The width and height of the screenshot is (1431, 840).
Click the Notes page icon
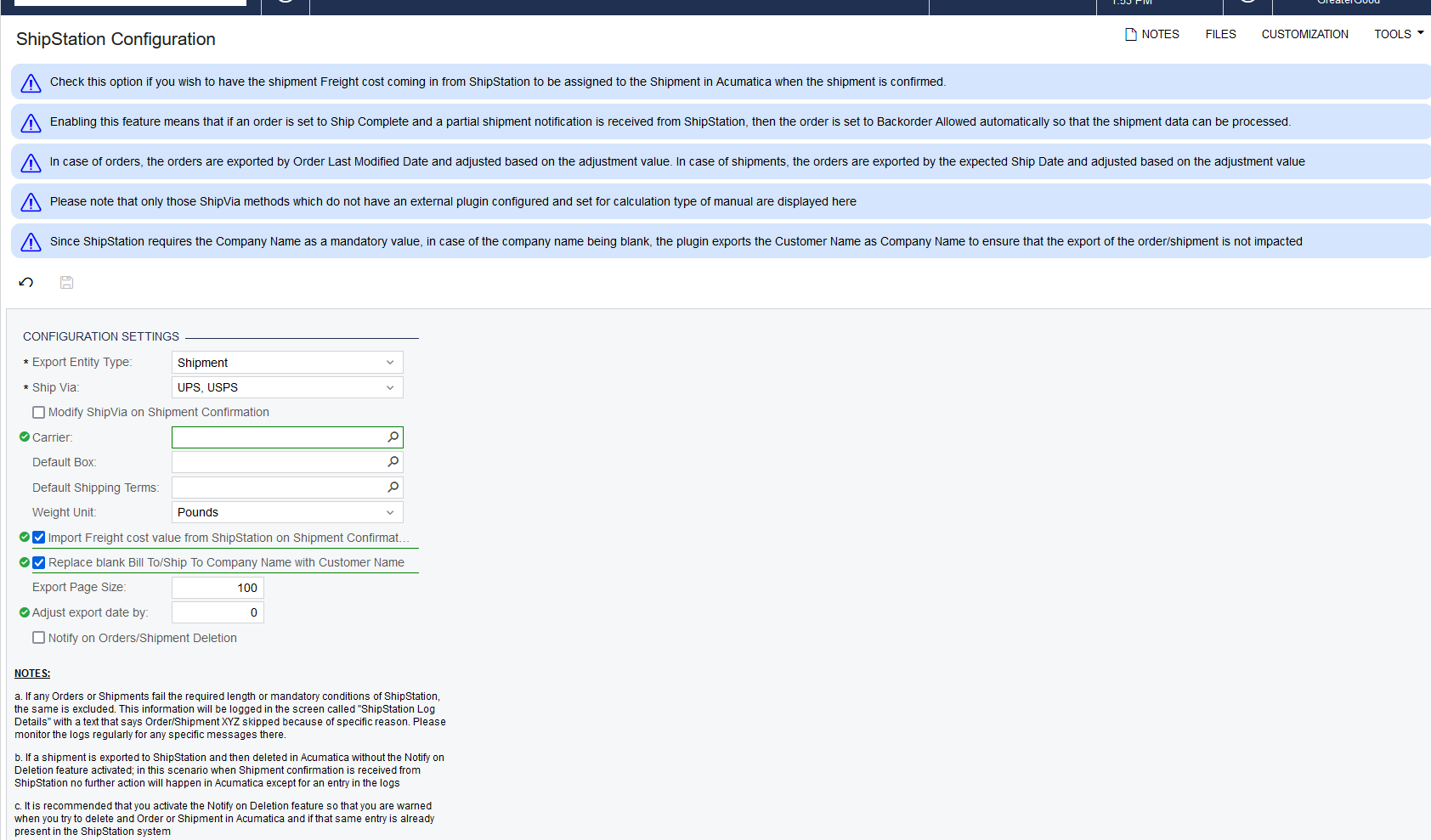1131,34
